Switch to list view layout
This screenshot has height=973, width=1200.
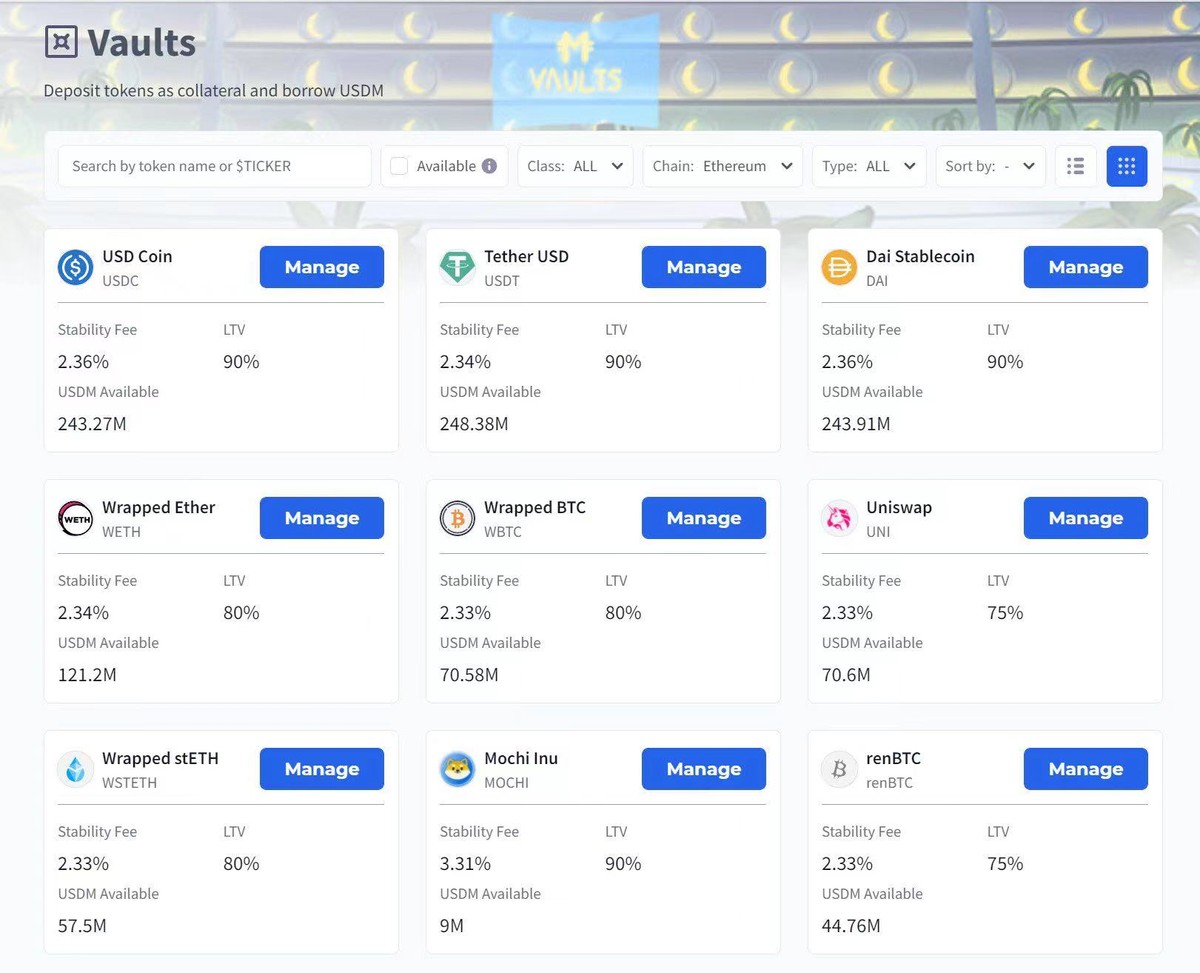pos(1075,166)
